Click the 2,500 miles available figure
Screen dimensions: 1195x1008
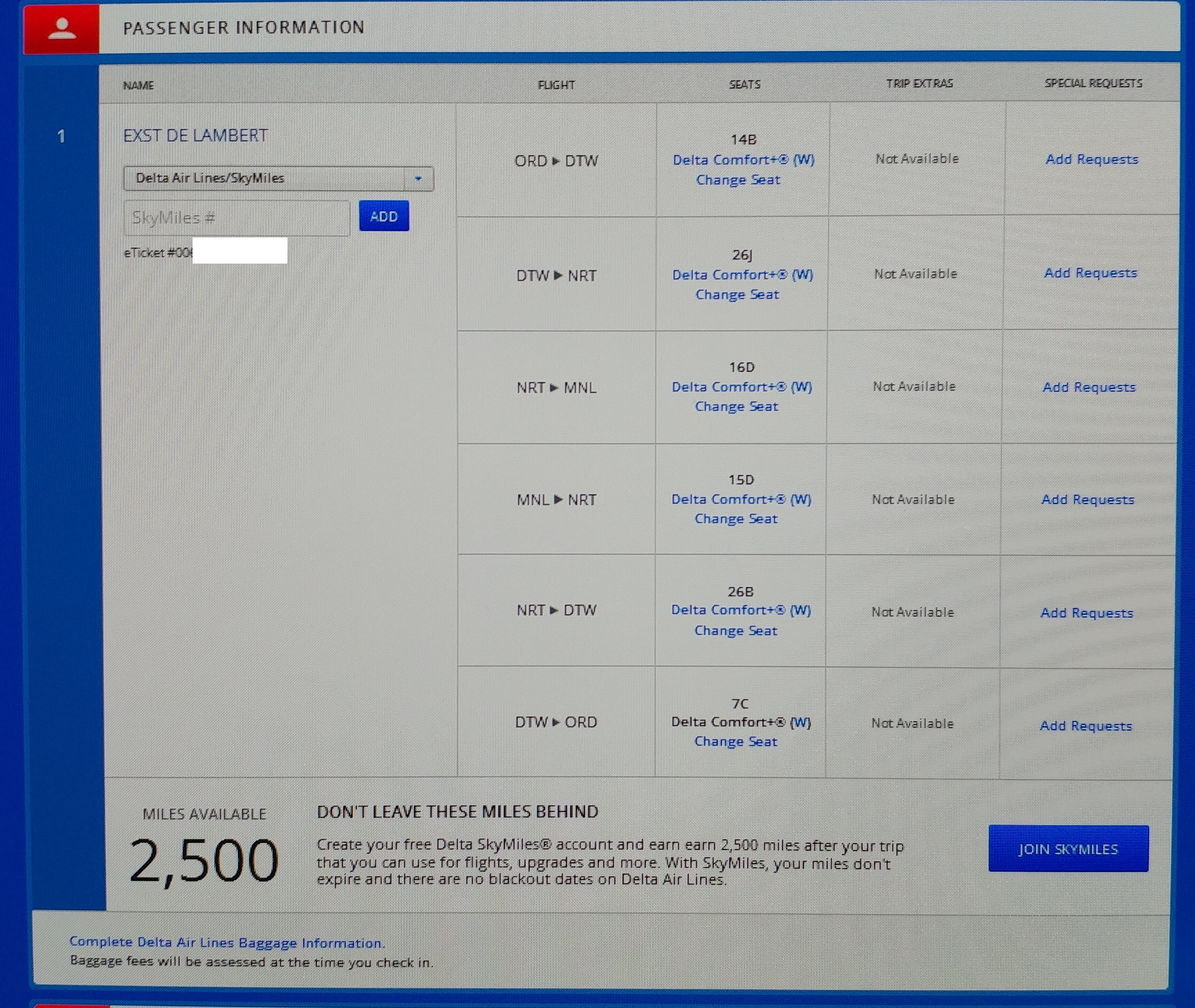pyautogui.click(x=204, y=861)
